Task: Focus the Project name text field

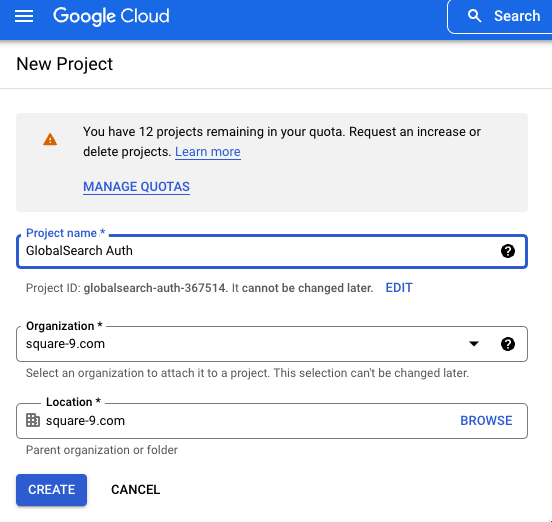Action: point(272,251)
